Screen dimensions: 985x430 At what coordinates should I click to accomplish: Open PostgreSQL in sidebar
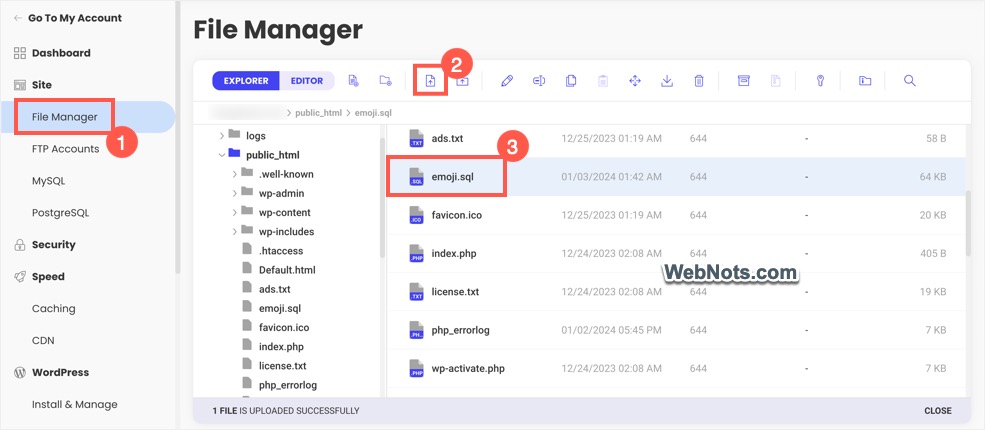[60, 213]
